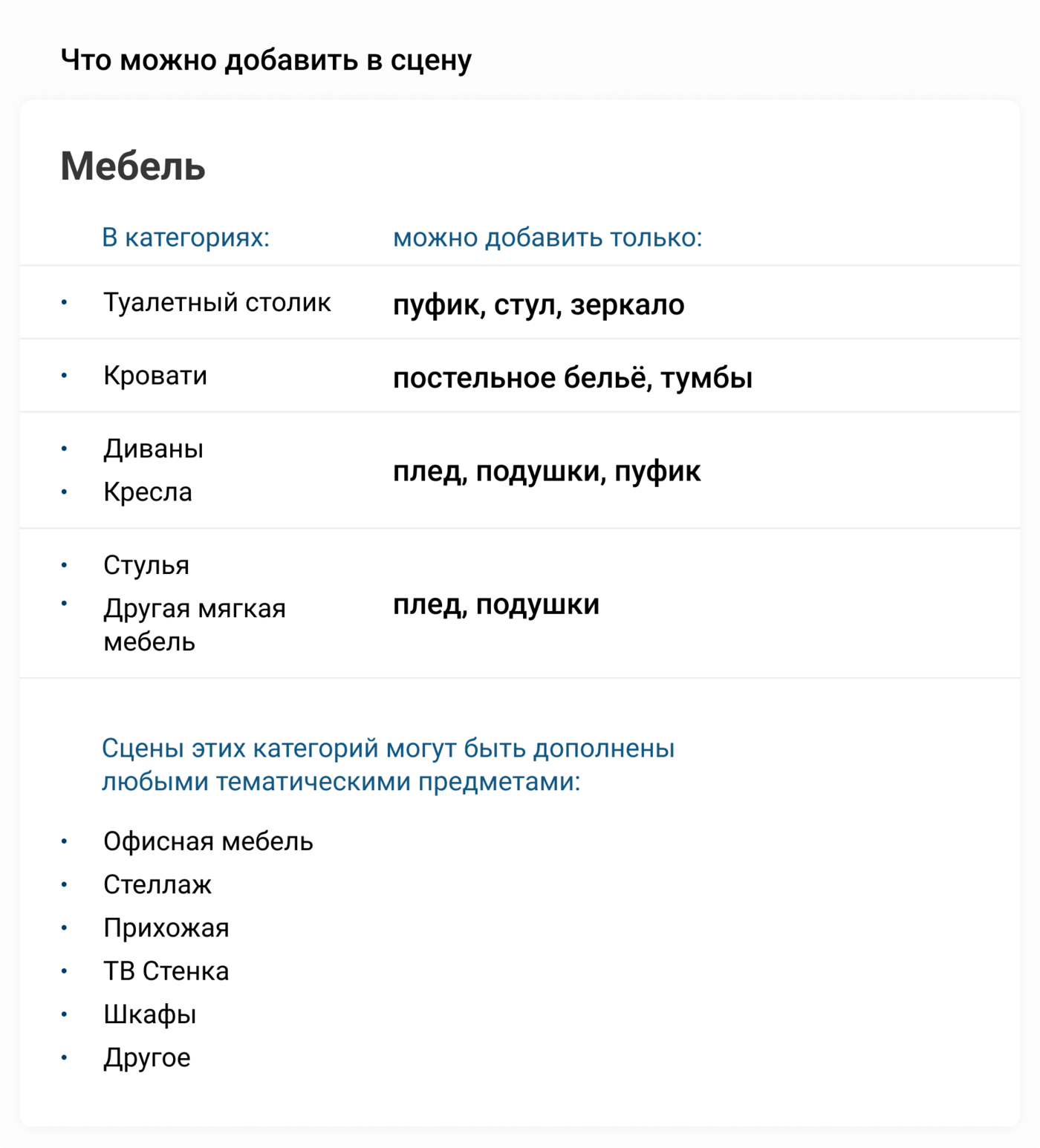Select the "Кровати" category item
This screenshot has width=1040, height=1148.
point(155,376)
